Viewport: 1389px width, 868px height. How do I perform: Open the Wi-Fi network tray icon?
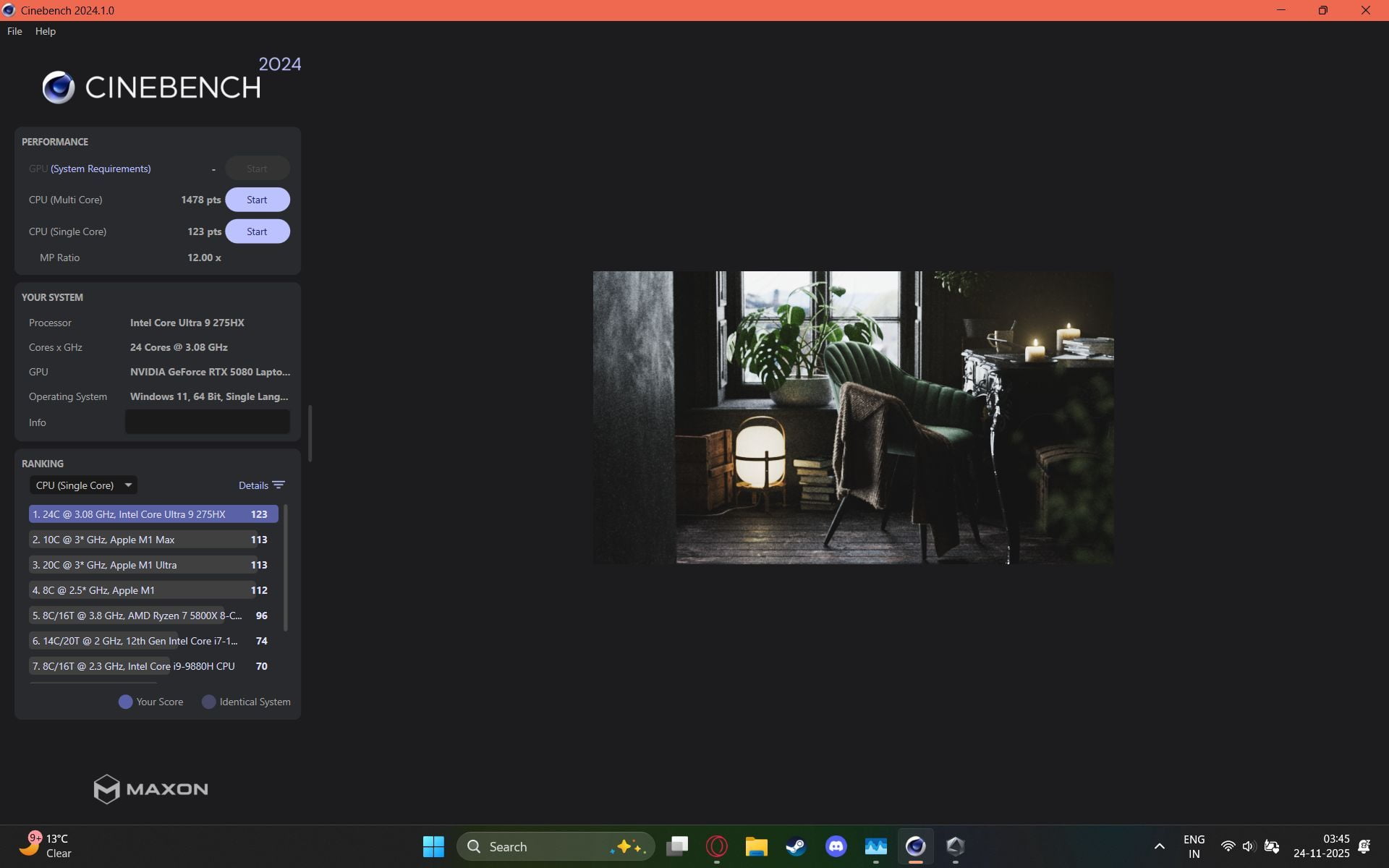(1228, 846)
